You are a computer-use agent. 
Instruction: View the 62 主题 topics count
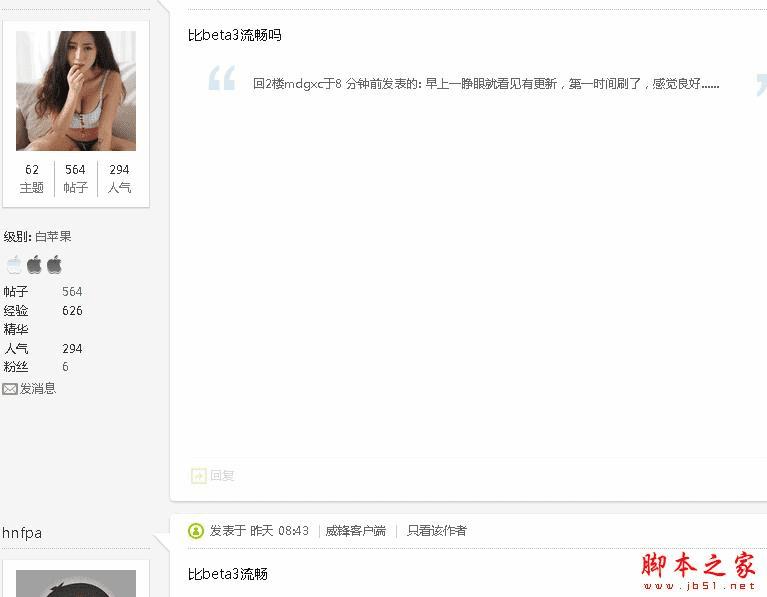(32, 179)
